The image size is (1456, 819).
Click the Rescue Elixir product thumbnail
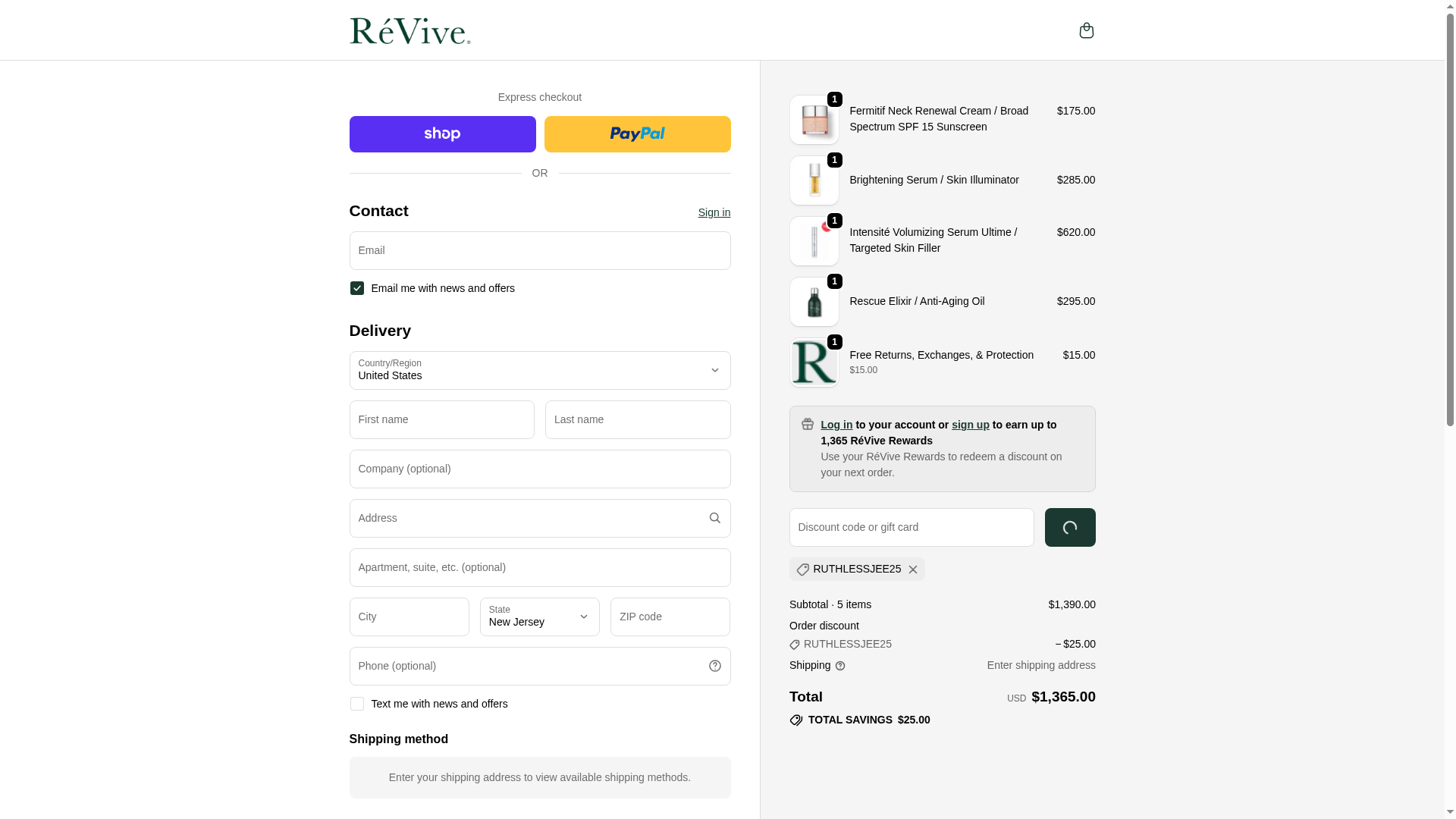[814, 302]
